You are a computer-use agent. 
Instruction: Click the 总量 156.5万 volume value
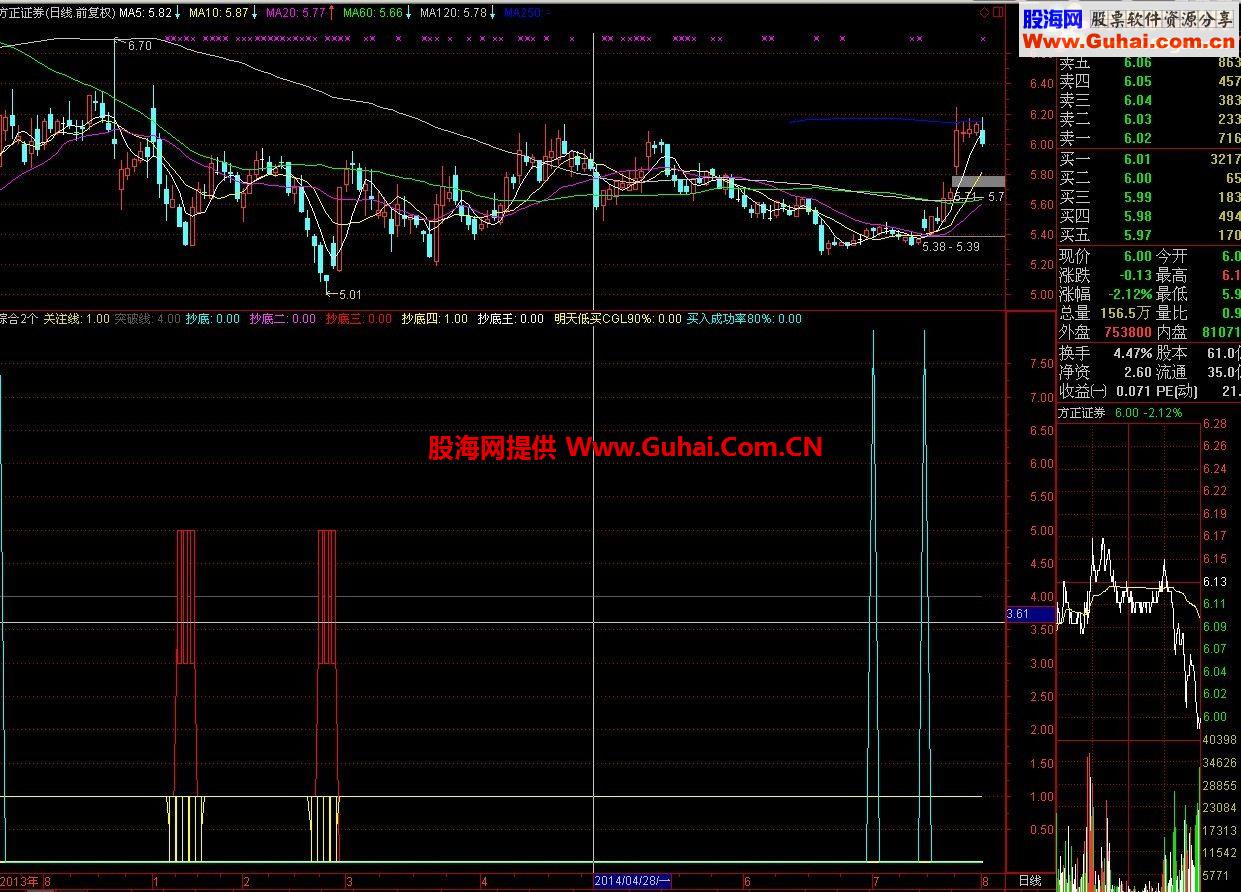(x=1124, y=313)
